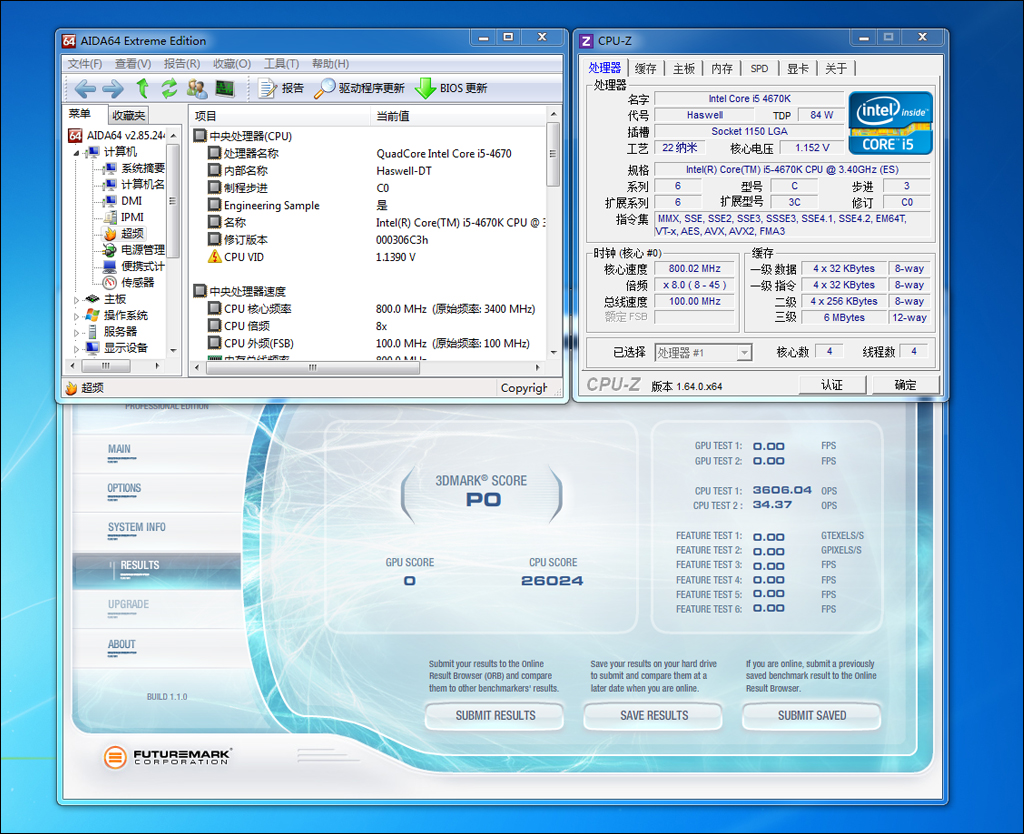Screen dimensions: 1024x834
Task: Click the Intel Core i5 logo in CPU-Z
Action: click(889, 125)
